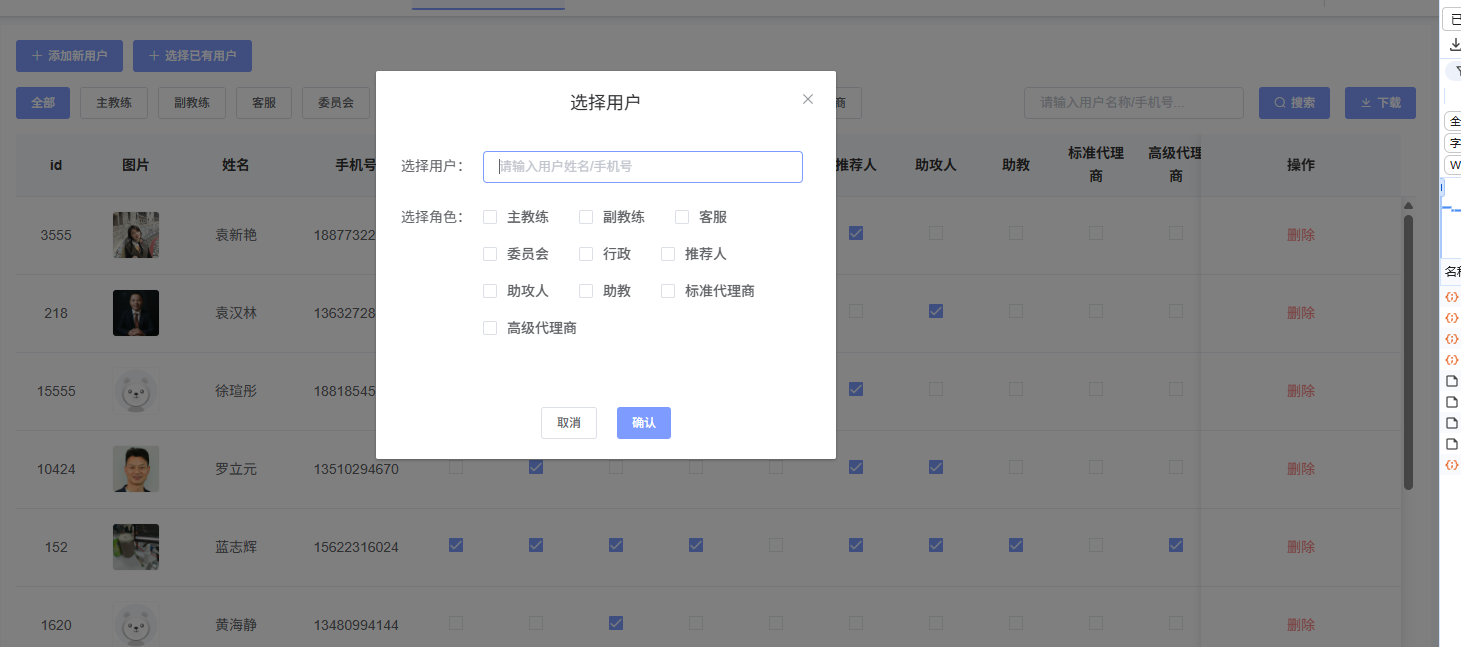Screen dimensions: 1461x647
Task: Check the 主教练 role checkbox in the dialog
Action: [x=490, y=216]
